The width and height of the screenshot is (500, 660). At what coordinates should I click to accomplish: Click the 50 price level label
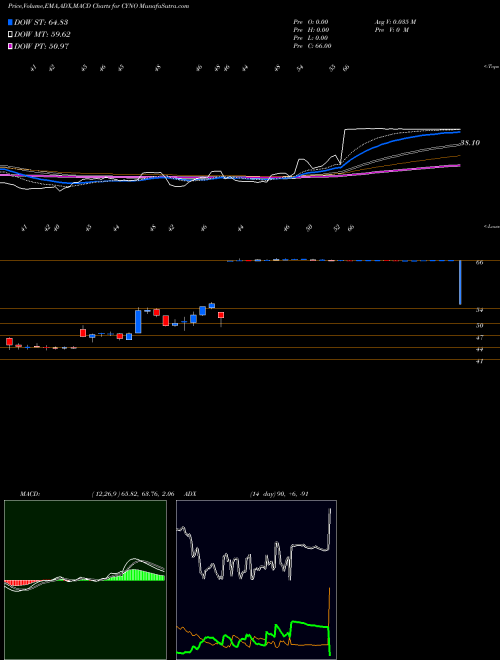point(479,325)
